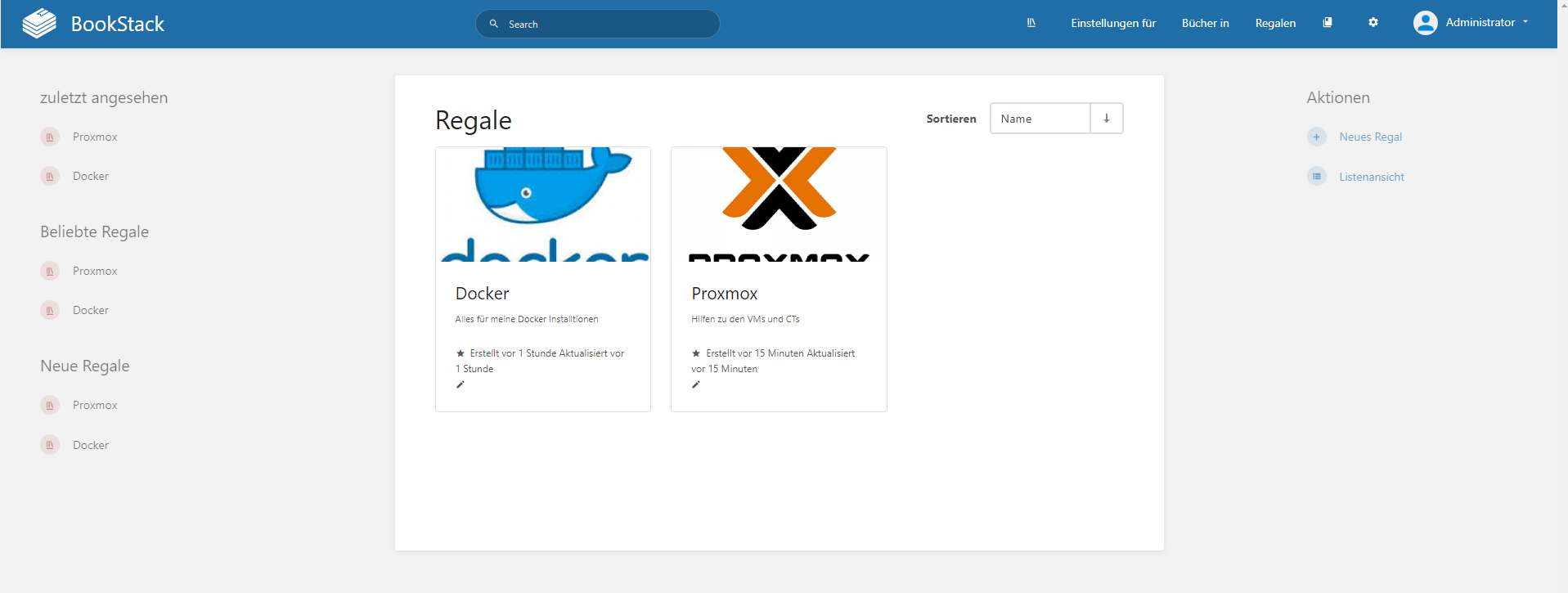The height and width of the screenshot is (593, 1568).
Task: Open Proxmox under Neue Regale
Action: coord(95,405)
